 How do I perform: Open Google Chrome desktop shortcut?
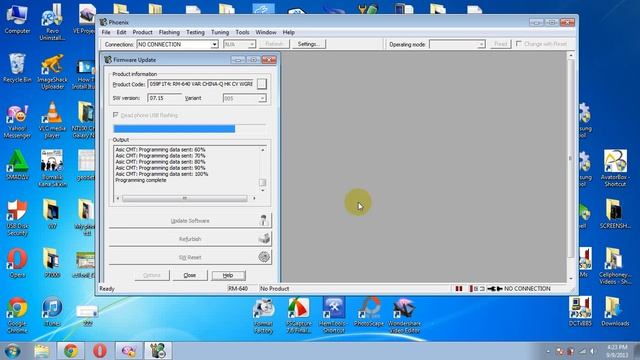[x=17, y=315]
